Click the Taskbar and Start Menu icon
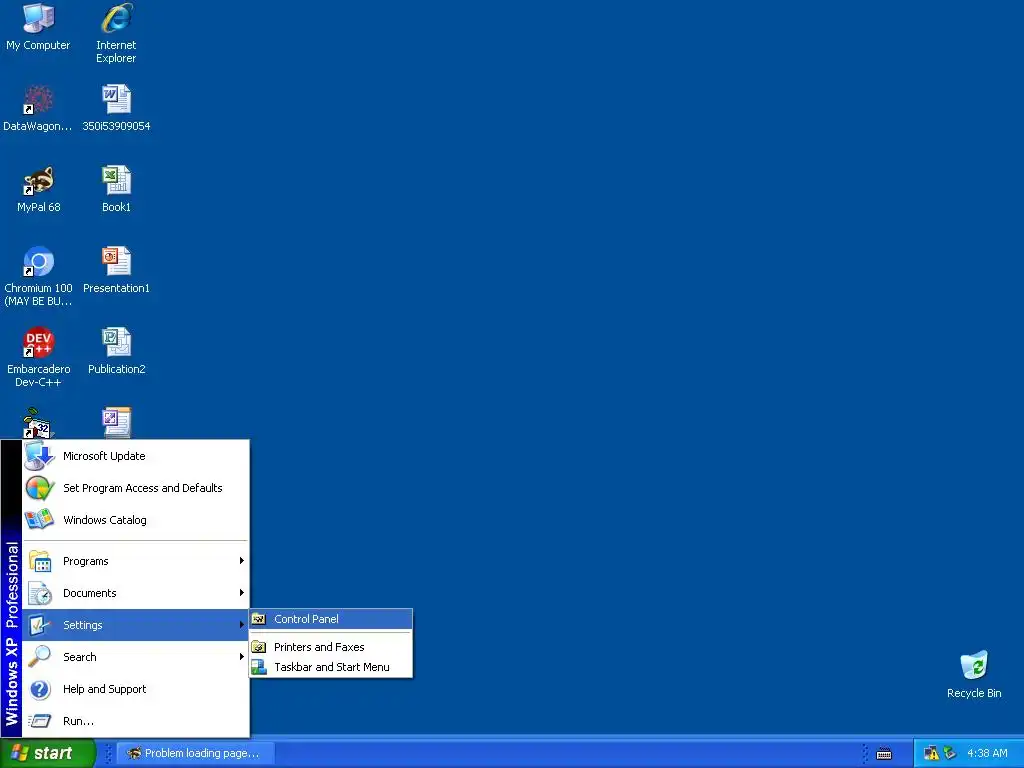1024x768 pixels. (259, 667)
